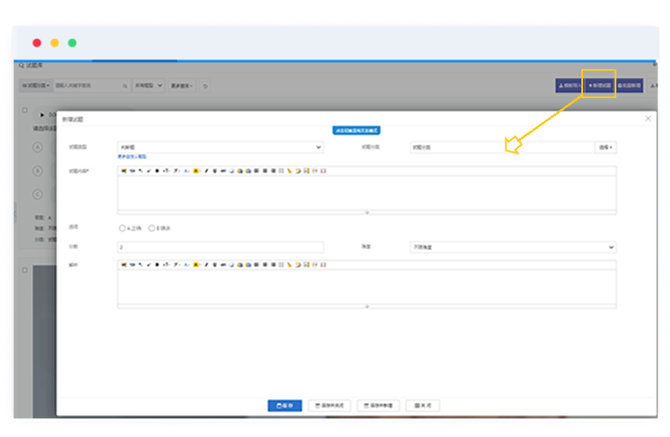The width and height of the screenshot is (670, 437).
Task: Click the first icon in the question content editor toolbar
Action: [123, 171]
